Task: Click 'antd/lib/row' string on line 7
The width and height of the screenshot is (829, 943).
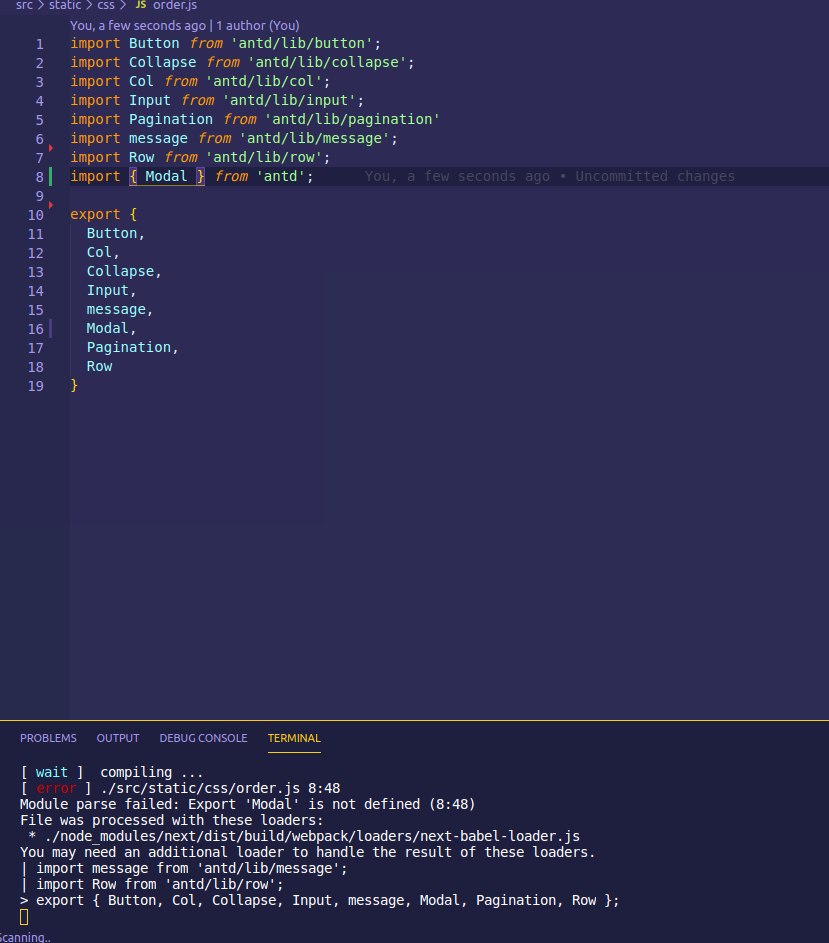Action: 264,157
